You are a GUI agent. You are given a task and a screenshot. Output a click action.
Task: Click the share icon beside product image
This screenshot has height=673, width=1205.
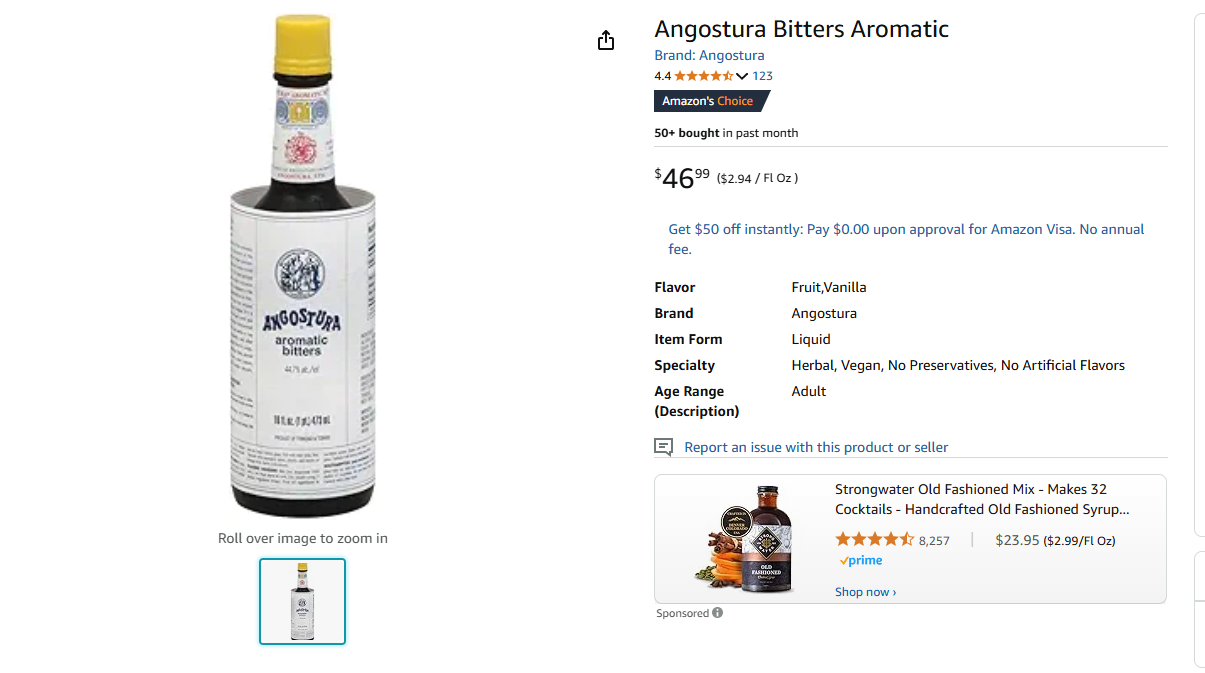click(x=606, y=40)
